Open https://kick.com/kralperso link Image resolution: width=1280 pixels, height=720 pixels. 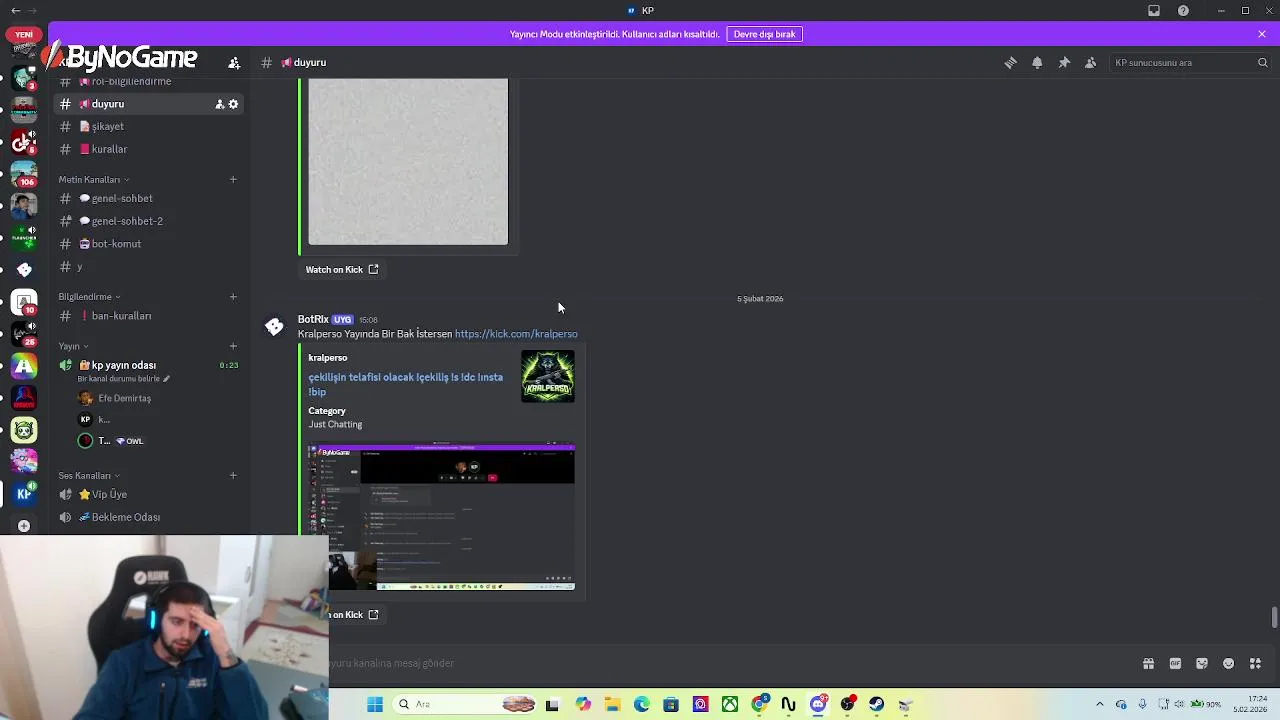516,334
